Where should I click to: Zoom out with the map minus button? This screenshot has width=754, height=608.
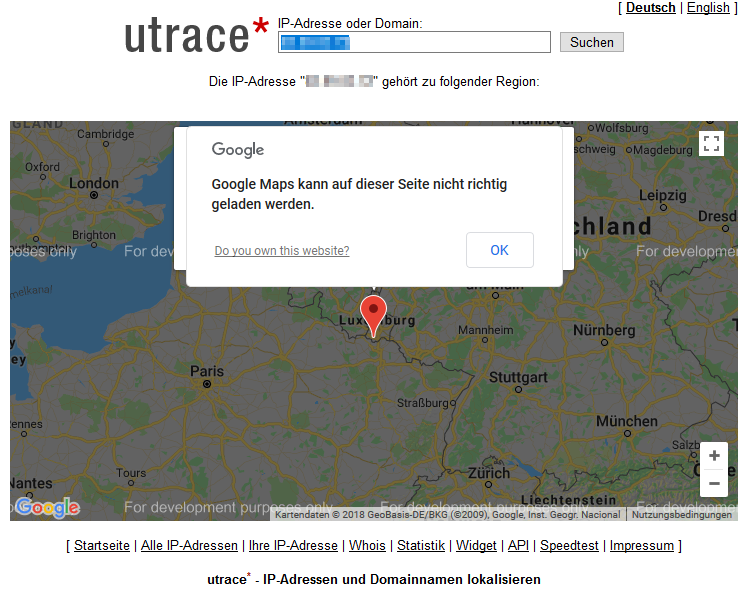714,483
